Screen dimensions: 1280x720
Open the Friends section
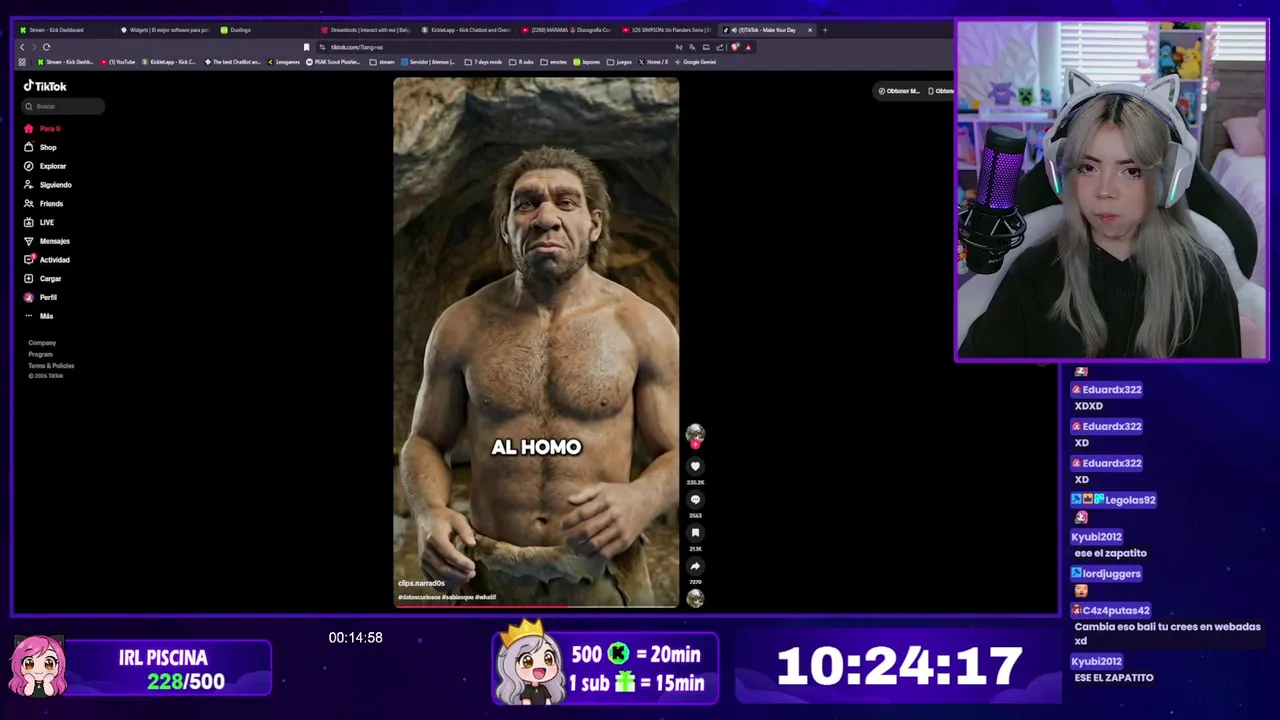click(x=44, y=203)
